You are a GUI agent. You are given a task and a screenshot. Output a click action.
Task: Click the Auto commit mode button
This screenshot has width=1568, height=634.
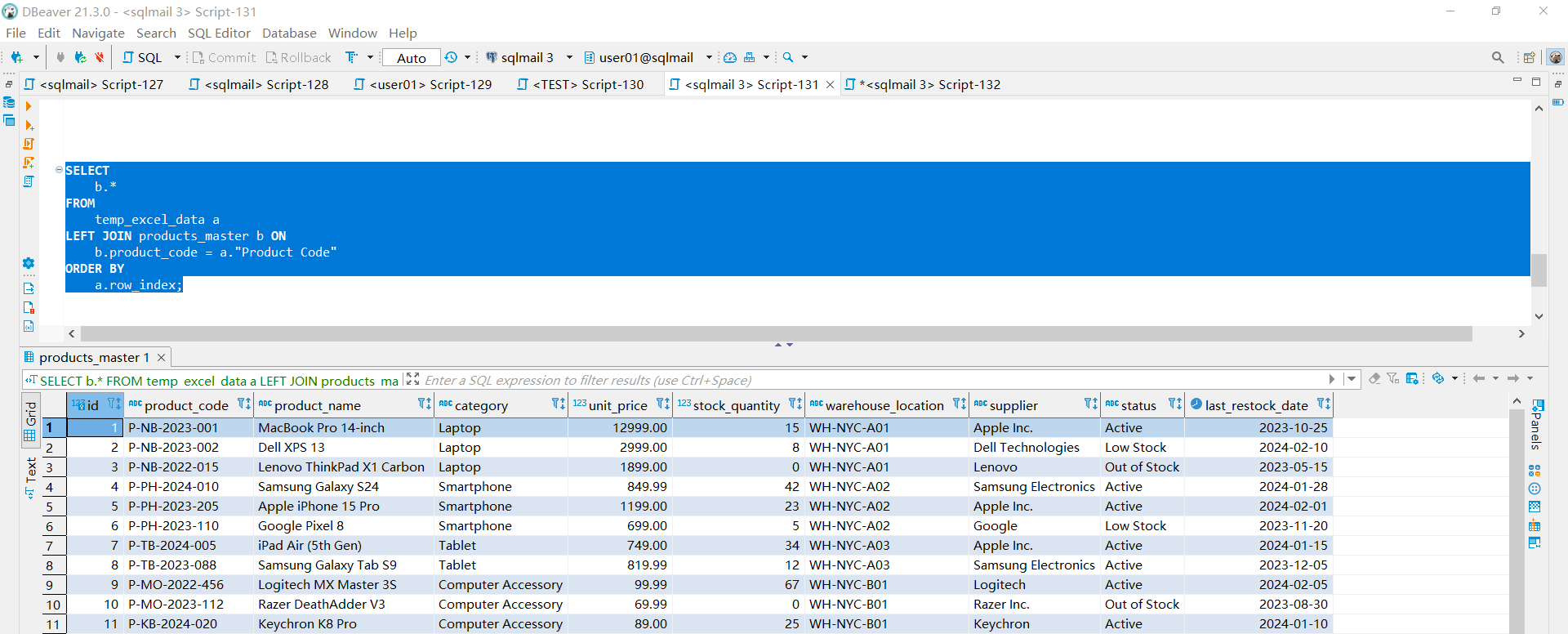point(412,58)
